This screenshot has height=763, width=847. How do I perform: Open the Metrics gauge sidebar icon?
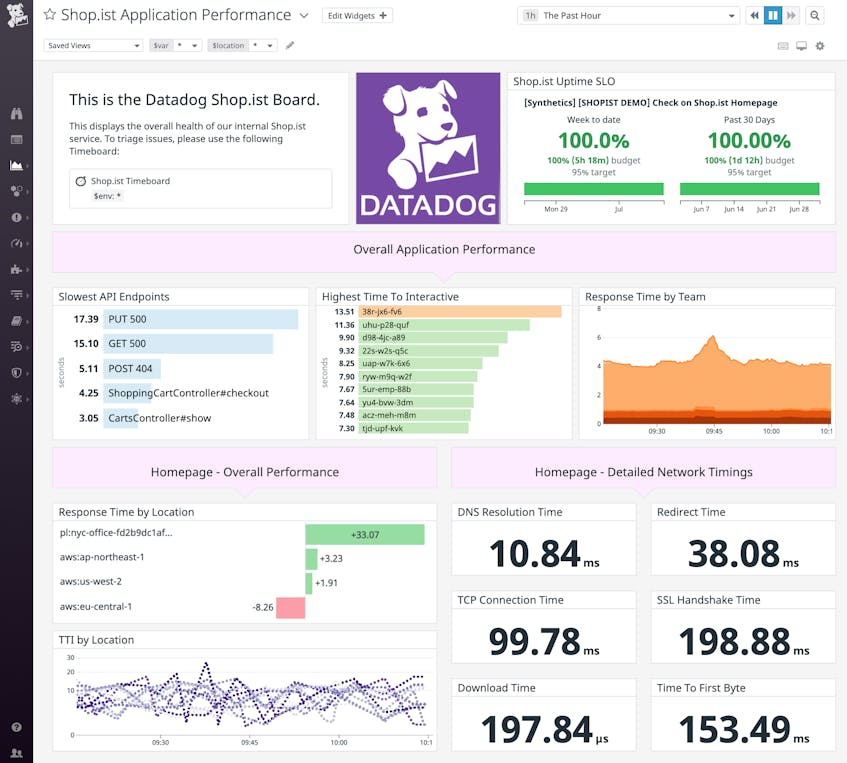pos(17,243)
